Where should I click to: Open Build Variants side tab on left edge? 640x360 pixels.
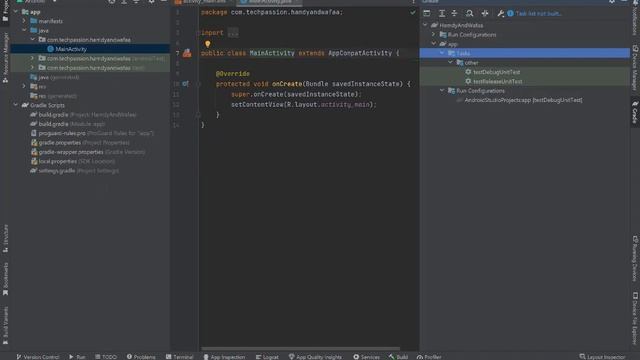5,325
